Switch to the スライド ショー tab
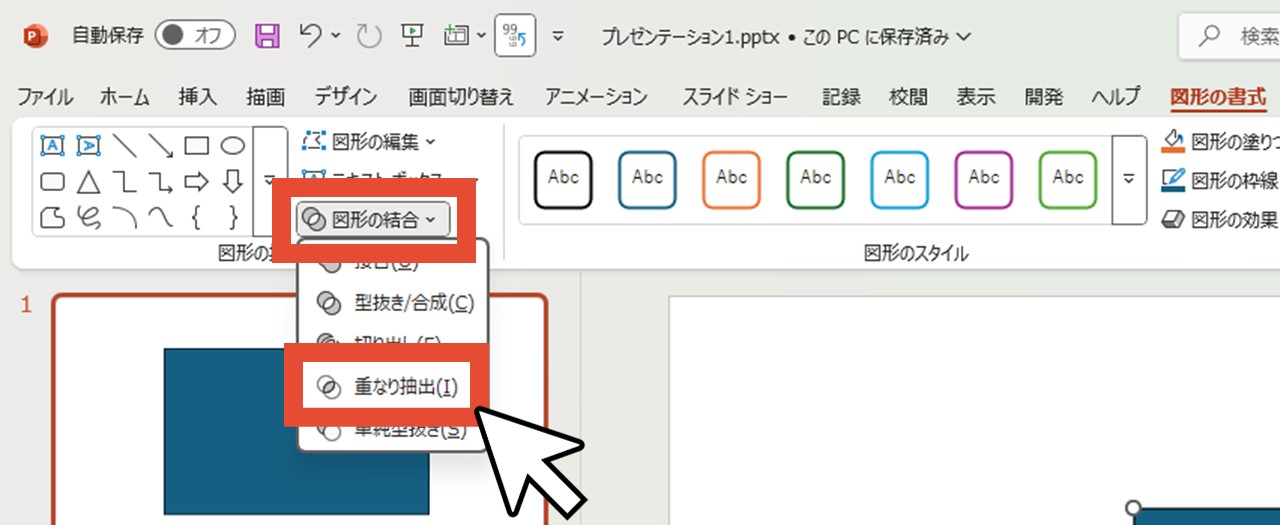Viewport: 1280px width, 525px height. click(735, 97)
